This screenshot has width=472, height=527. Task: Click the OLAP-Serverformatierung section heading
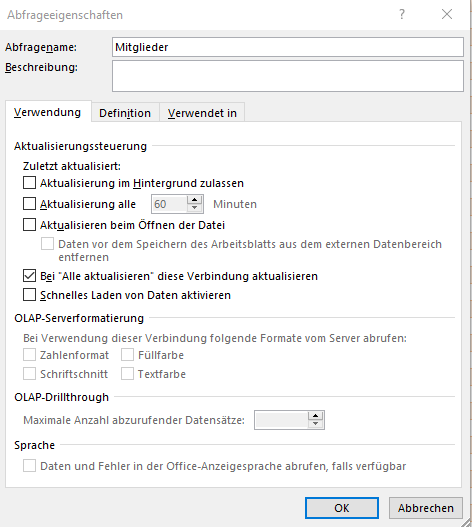(x=79, y=318)
